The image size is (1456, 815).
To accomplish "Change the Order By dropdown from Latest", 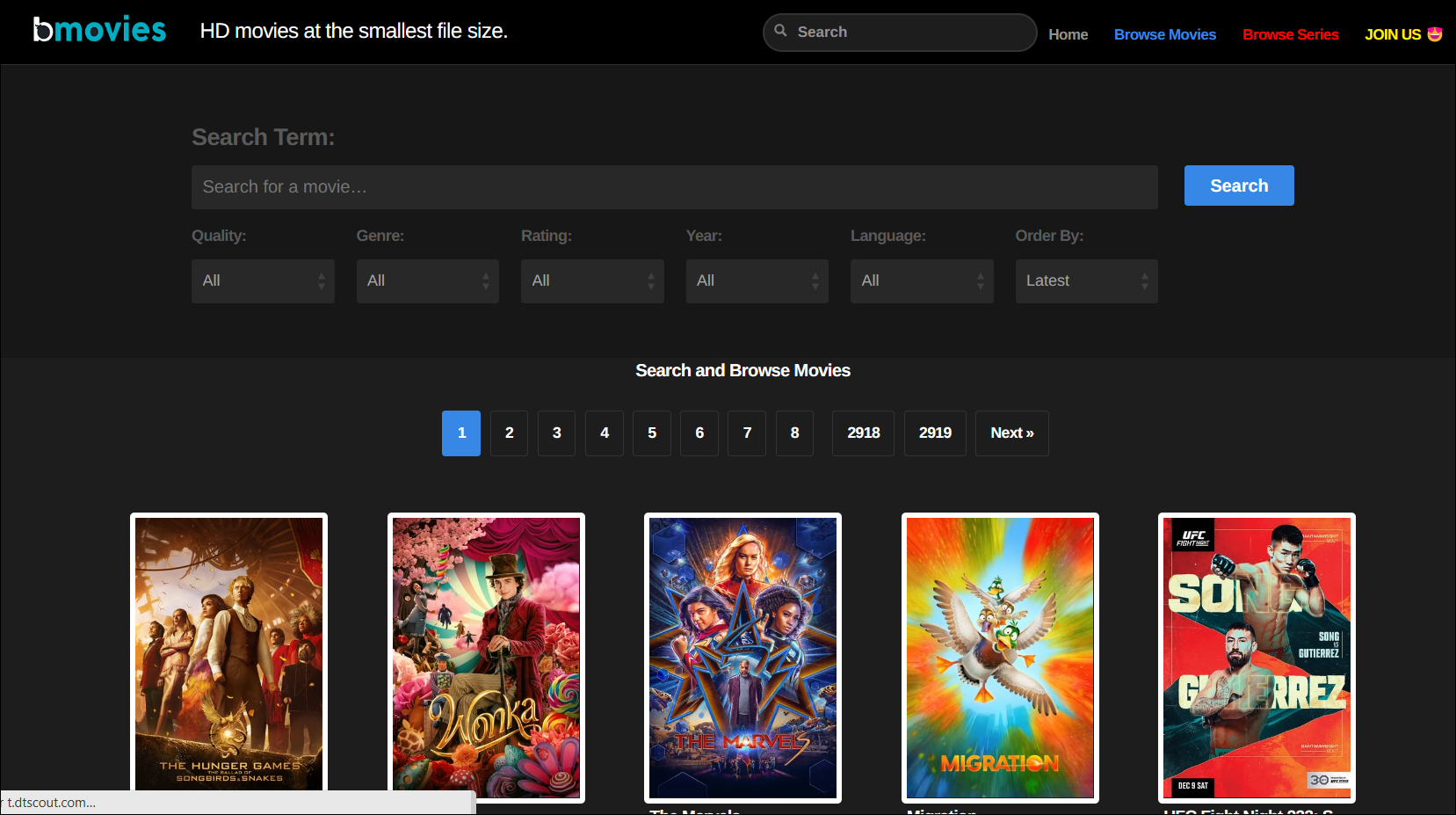I will point(1086,280).
